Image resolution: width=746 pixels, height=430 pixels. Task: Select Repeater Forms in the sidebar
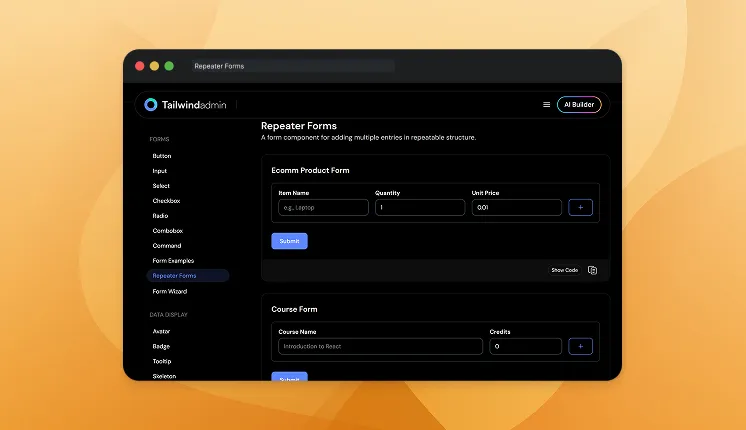pos(188,275)
